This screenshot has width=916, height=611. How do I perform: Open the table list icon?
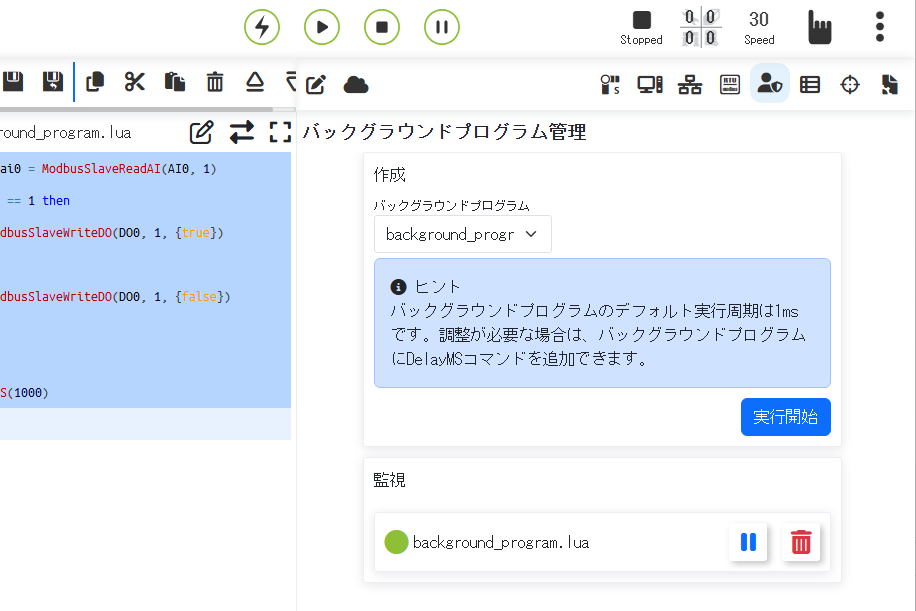810,85
